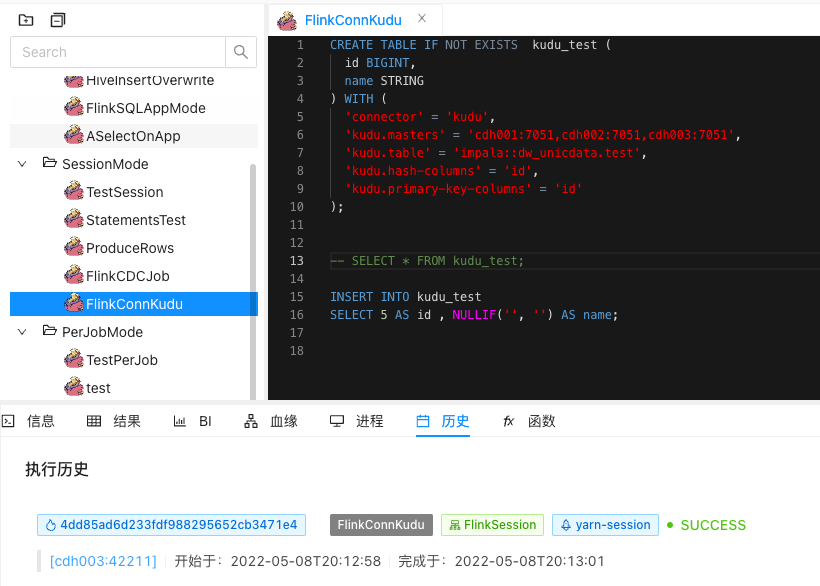Click the calendar icon beside 历史
This screenshot has width=820, height=586.
click(x=423, y=421)
